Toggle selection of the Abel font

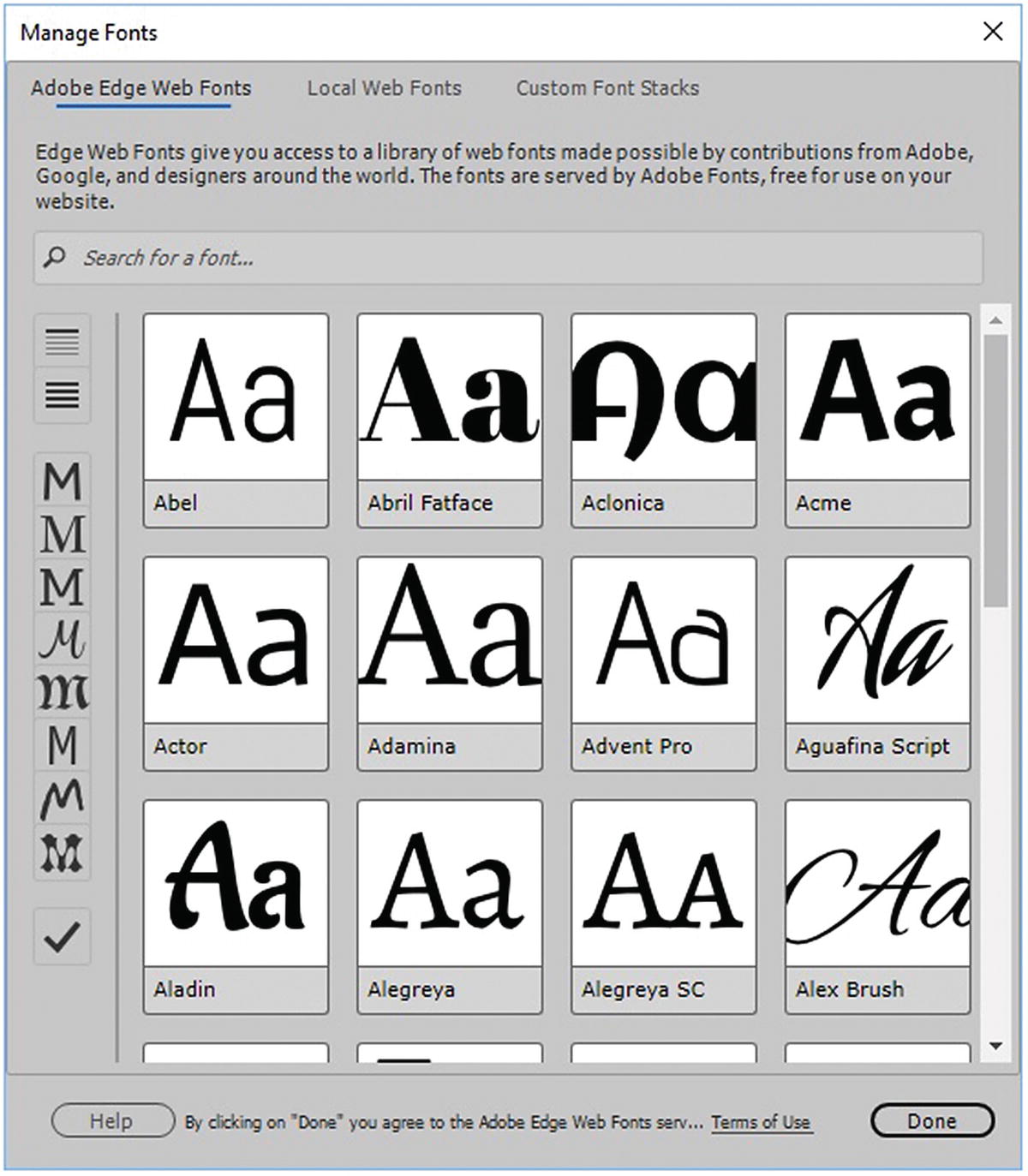(x=236, y=418)
